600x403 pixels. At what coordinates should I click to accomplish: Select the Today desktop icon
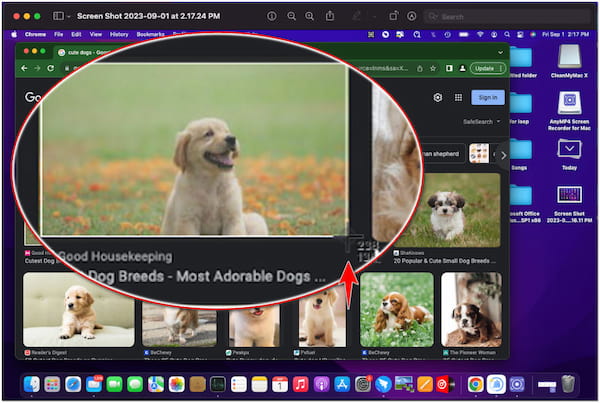(x=569, y=154)
